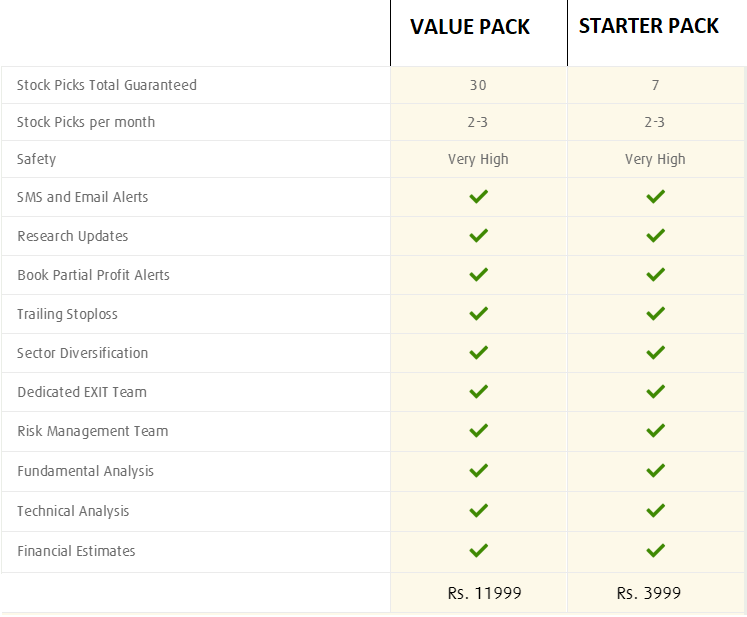Viewport: 747px width, 617px height.
Task: Click the Rs. 11999 price
Action: pyautogui.click(x=485, y=593)
